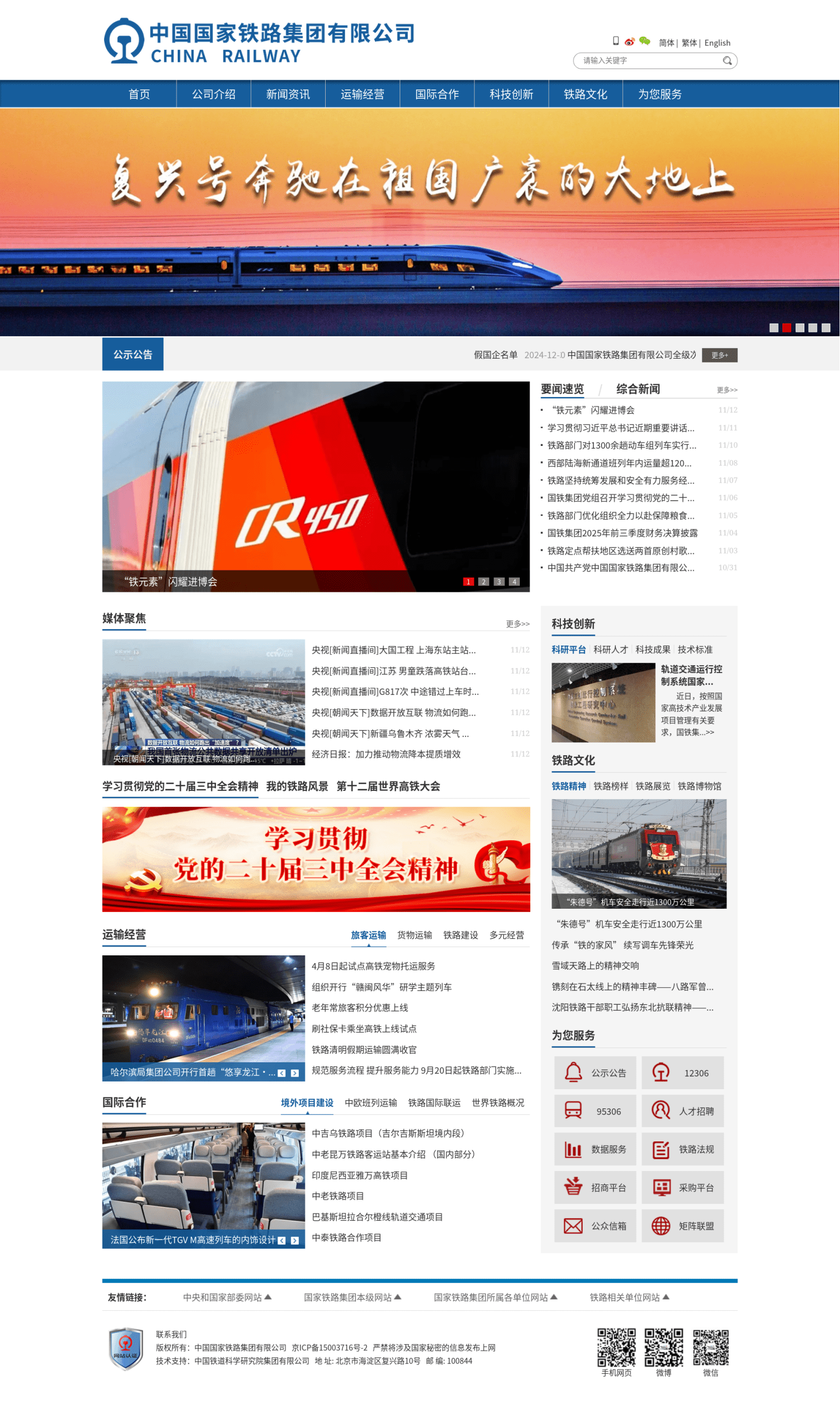Click the mobile phone icon in header

(x=615, y=41)
